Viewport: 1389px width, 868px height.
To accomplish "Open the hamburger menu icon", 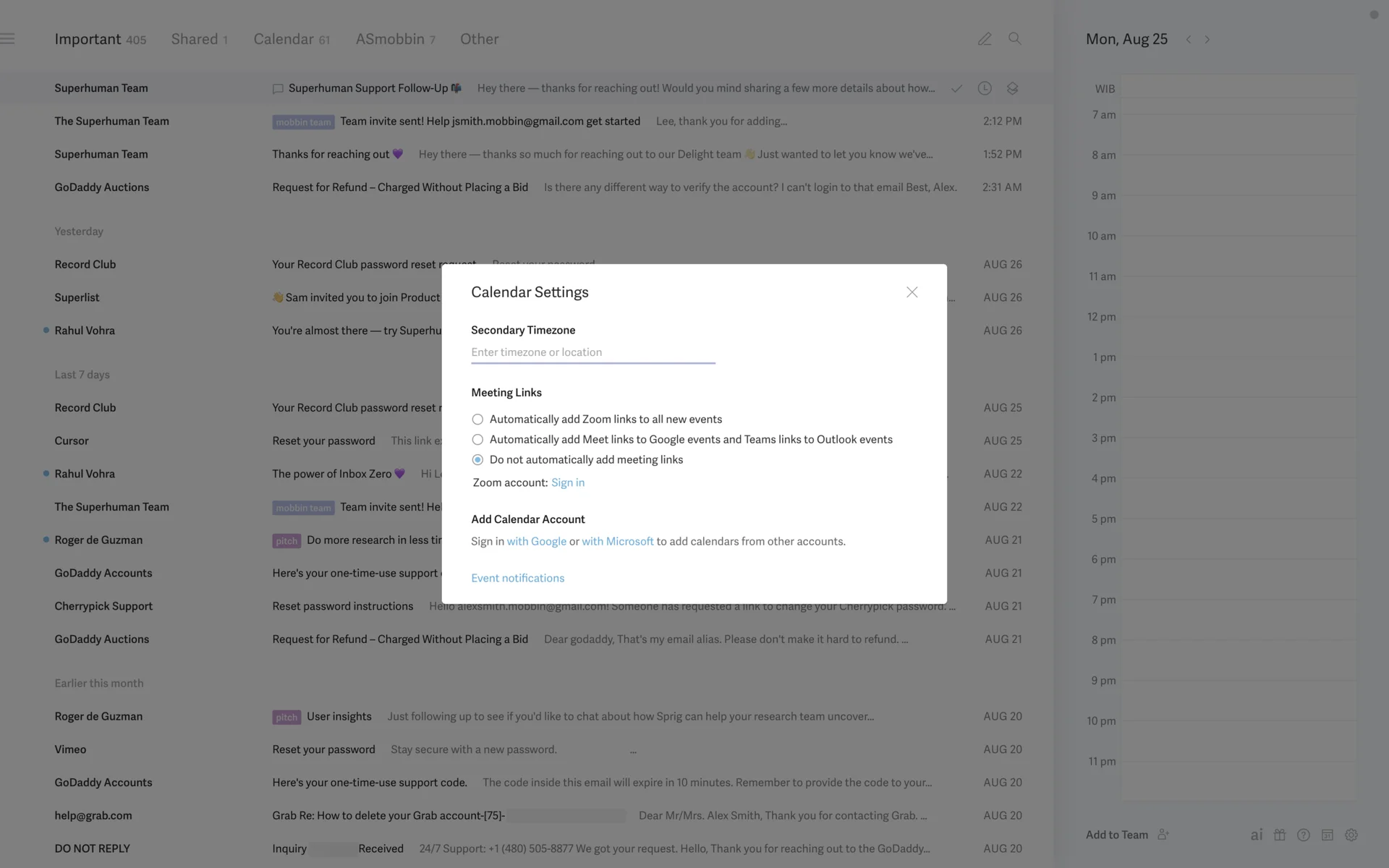I will (8, 39).
